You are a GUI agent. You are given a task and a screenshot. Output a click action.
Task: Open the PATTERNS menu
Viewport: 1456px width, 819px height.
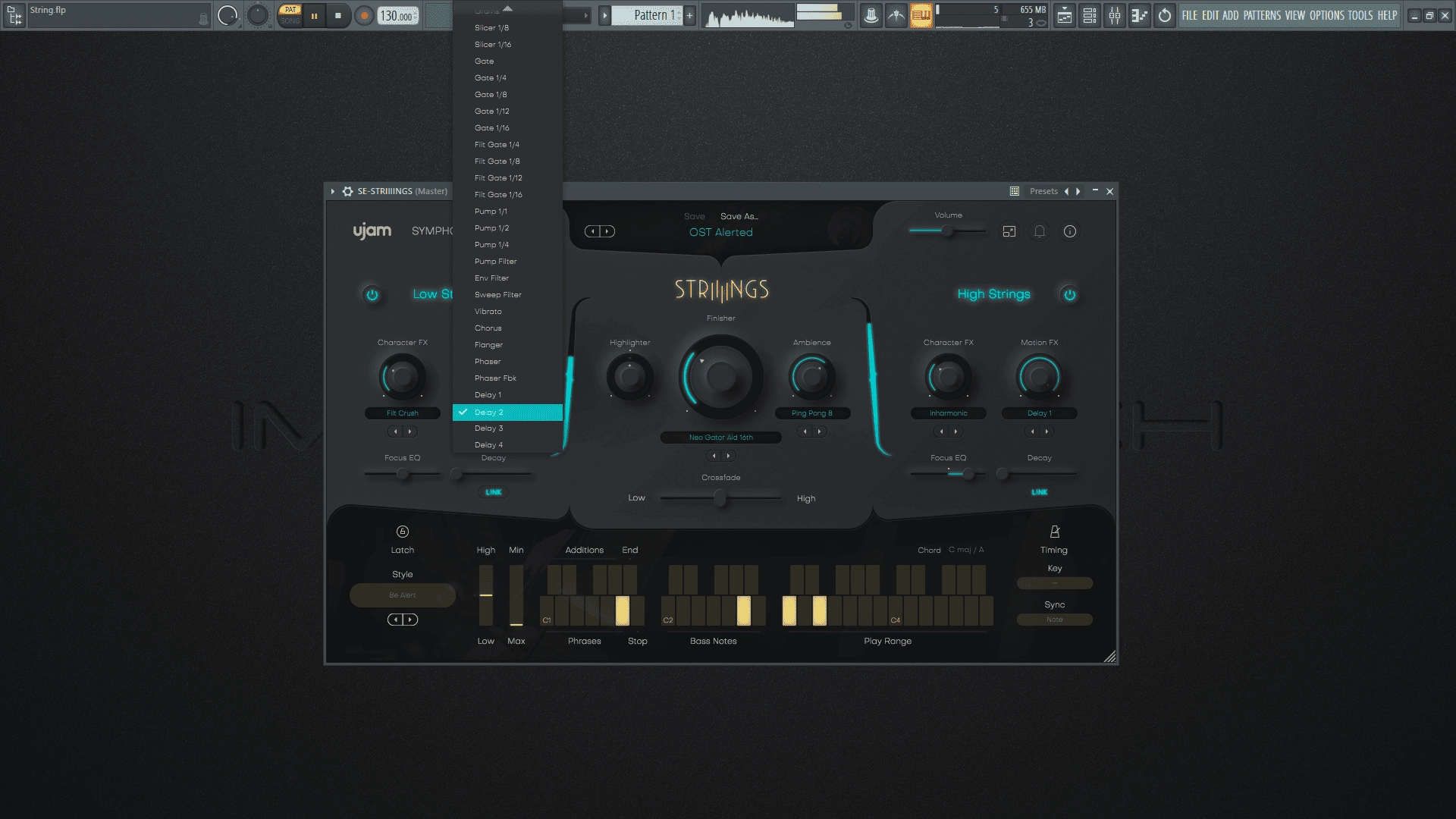coord(1262,15)
